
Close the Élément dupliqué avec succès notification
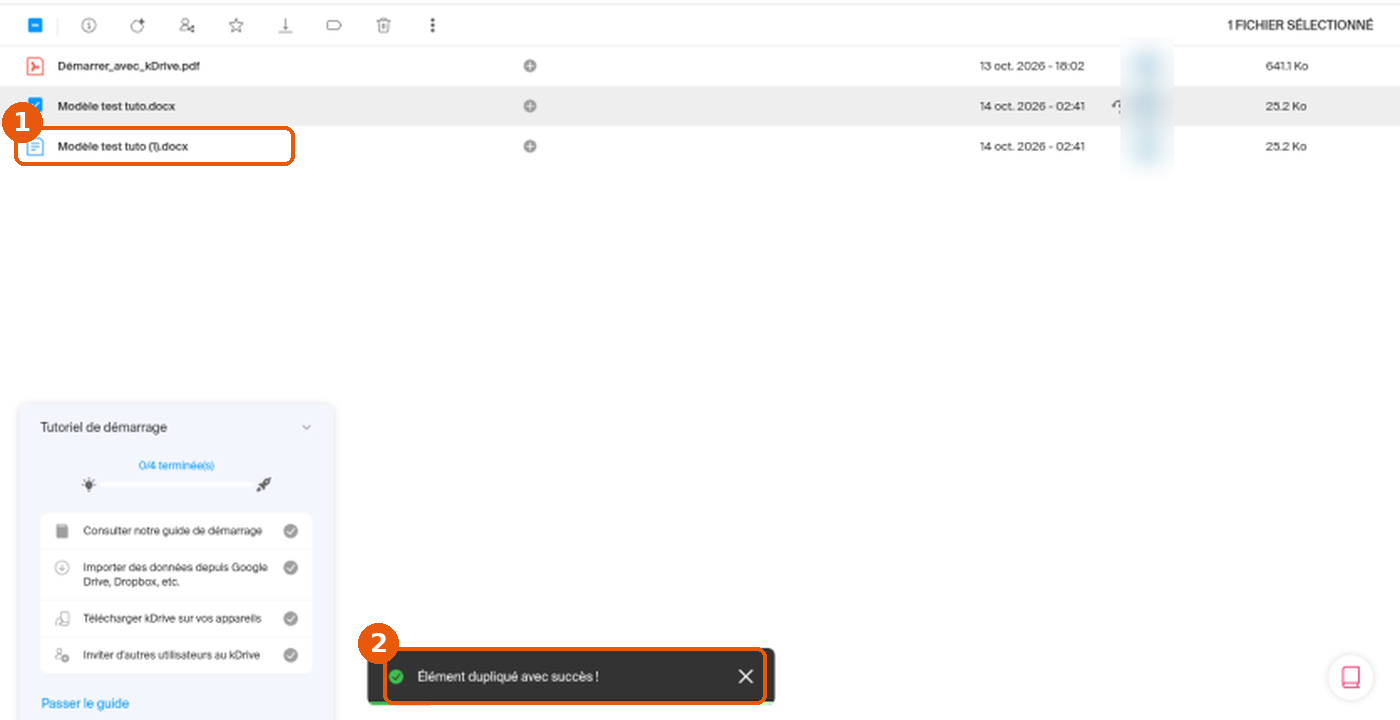tap(746, 677)
